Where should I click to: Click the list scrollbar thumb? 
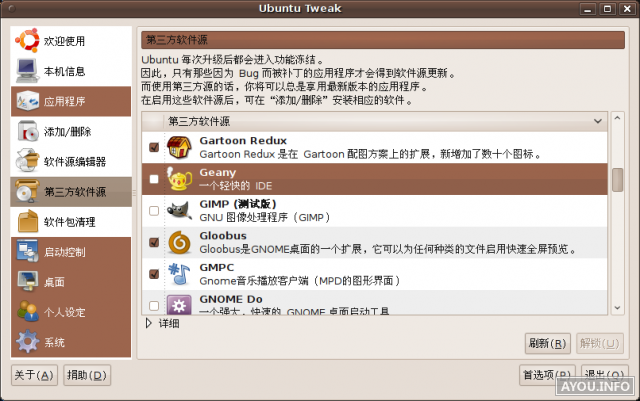click(x=617, y=180)
